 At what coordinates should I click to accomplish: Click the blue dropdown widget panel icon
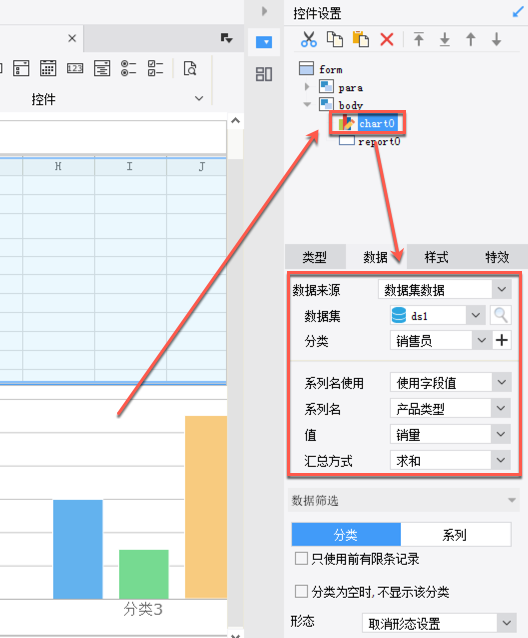click(264, 42)
